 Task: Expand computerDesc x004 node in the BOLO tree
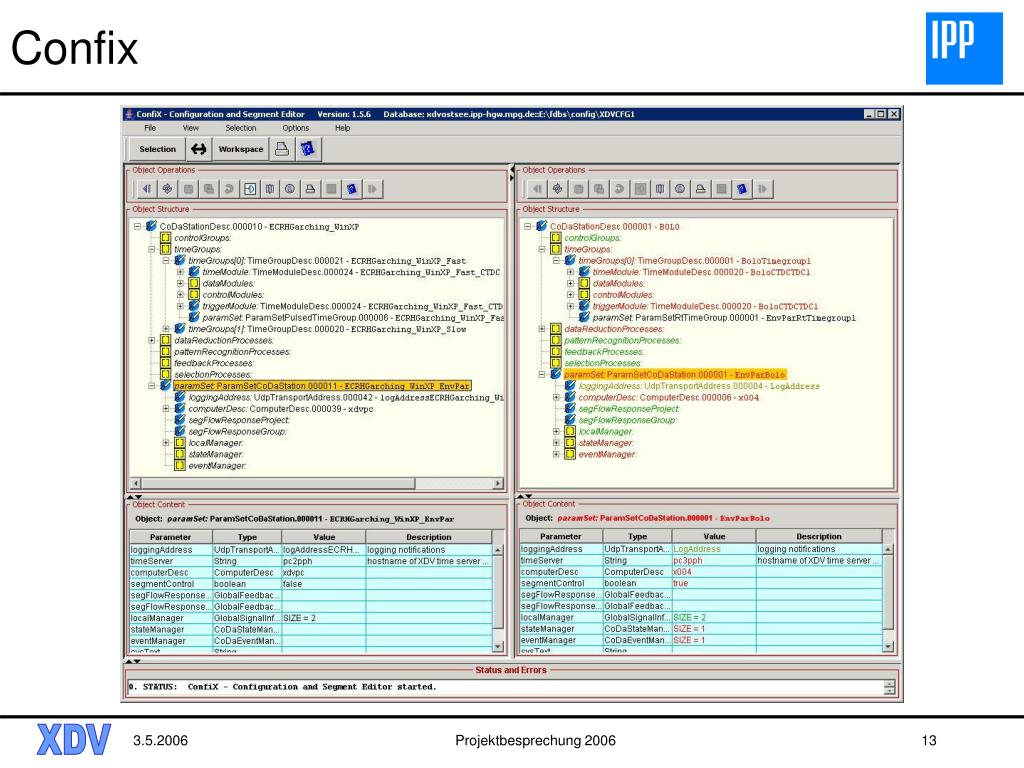(556, 397)
